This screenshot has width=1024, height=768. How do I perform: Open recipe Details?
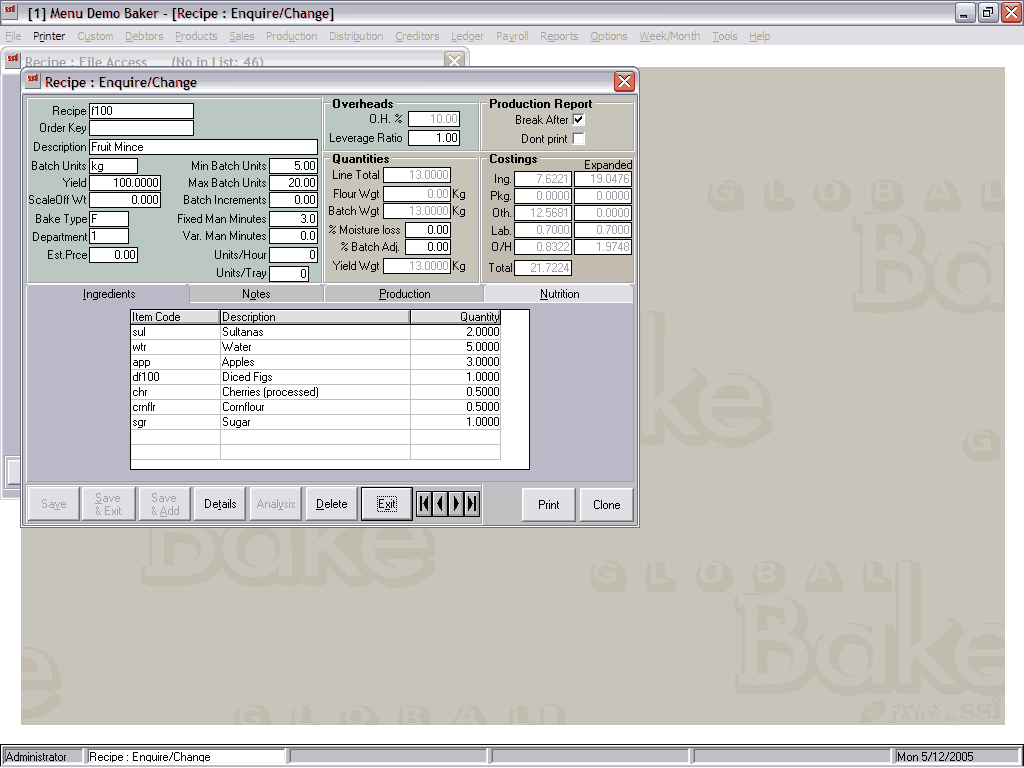pyautogui.click(x=220, y=504)
